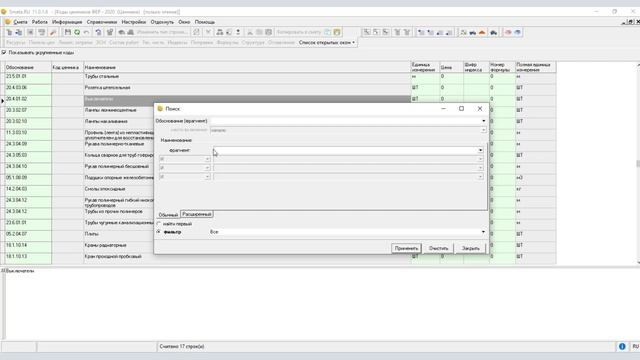Open the "Справочники" menu

tap(102, 22)
